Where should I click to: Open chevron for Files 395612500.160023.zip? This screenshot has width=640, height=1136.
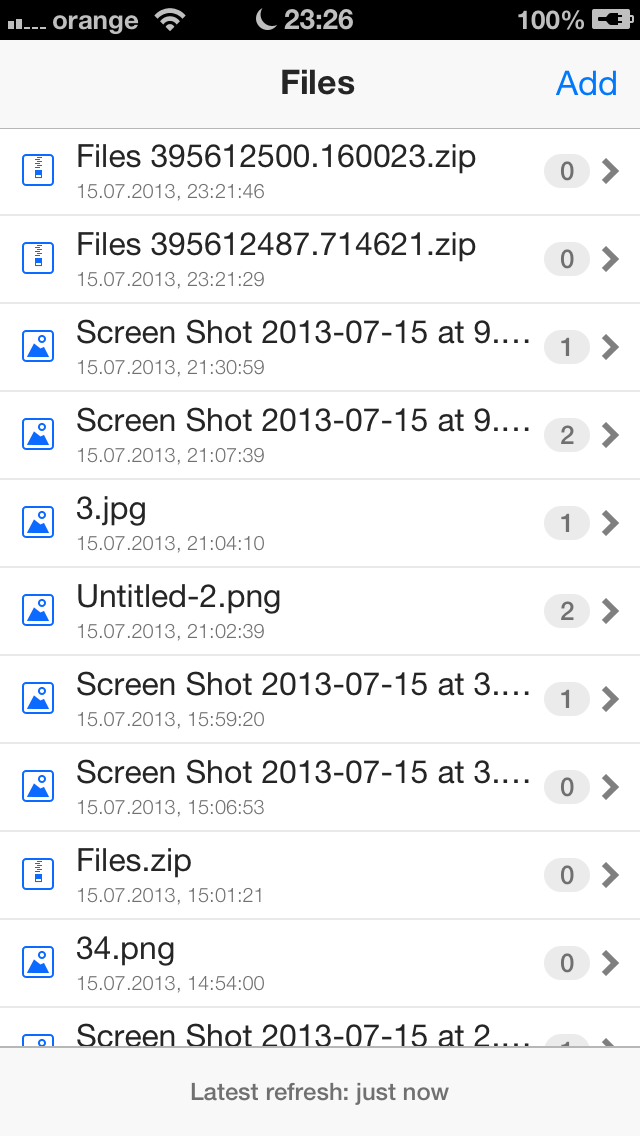coord(610,171)
